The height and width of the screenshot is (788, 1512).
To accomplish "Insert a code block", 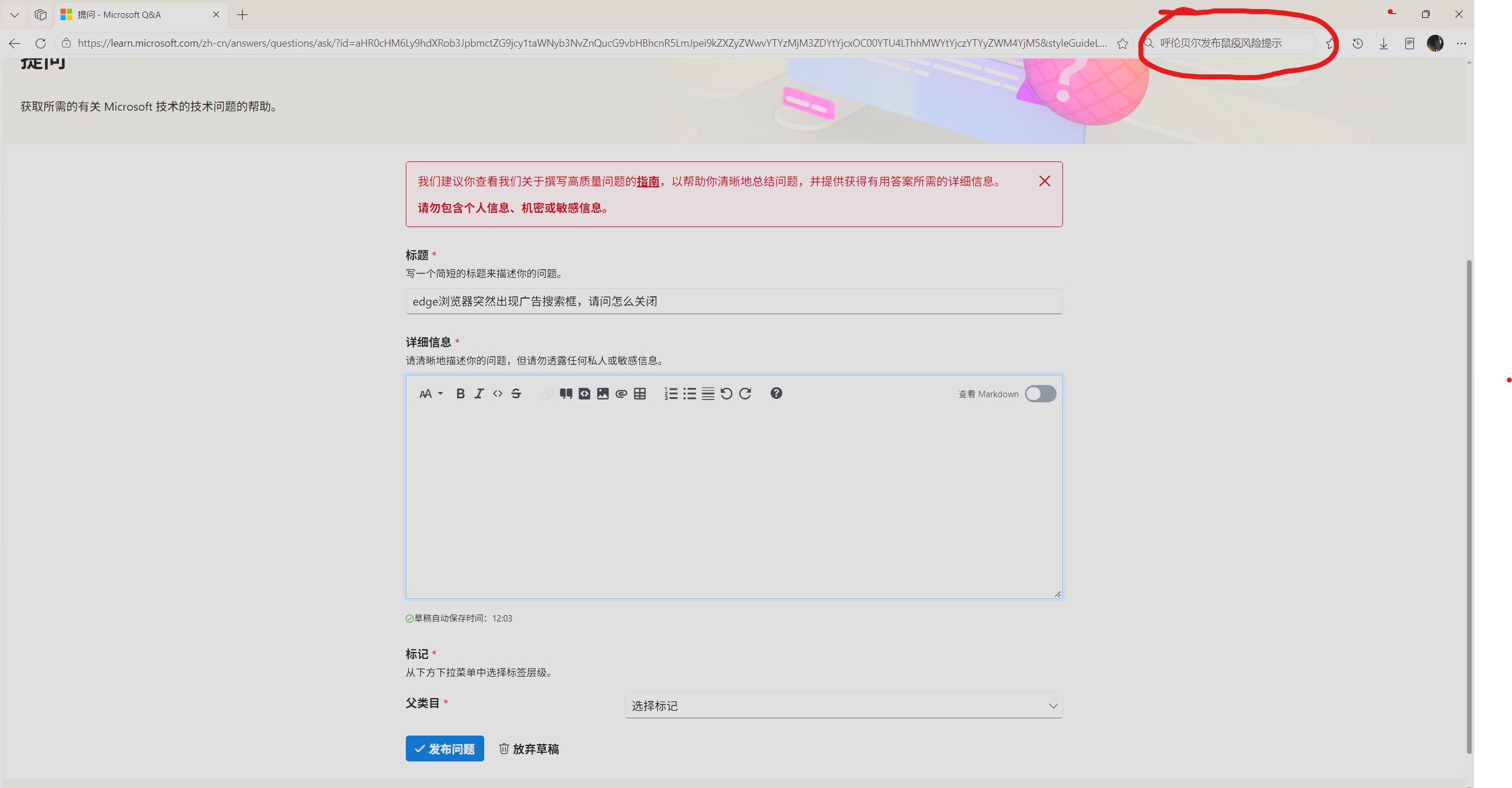I will (584, 394).
